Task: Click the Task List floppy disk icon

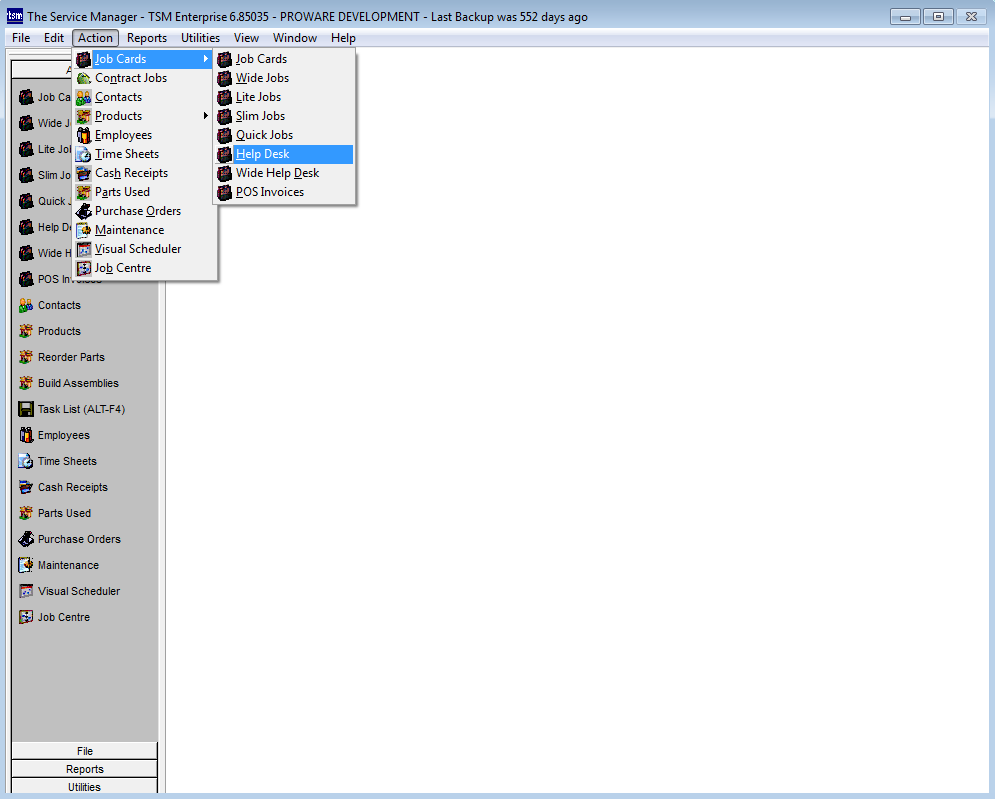Action: point(27,409)
